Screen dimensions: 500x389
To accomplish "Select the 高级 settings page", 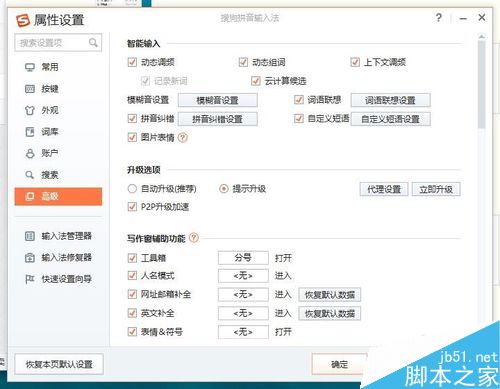I will (58, 196).
